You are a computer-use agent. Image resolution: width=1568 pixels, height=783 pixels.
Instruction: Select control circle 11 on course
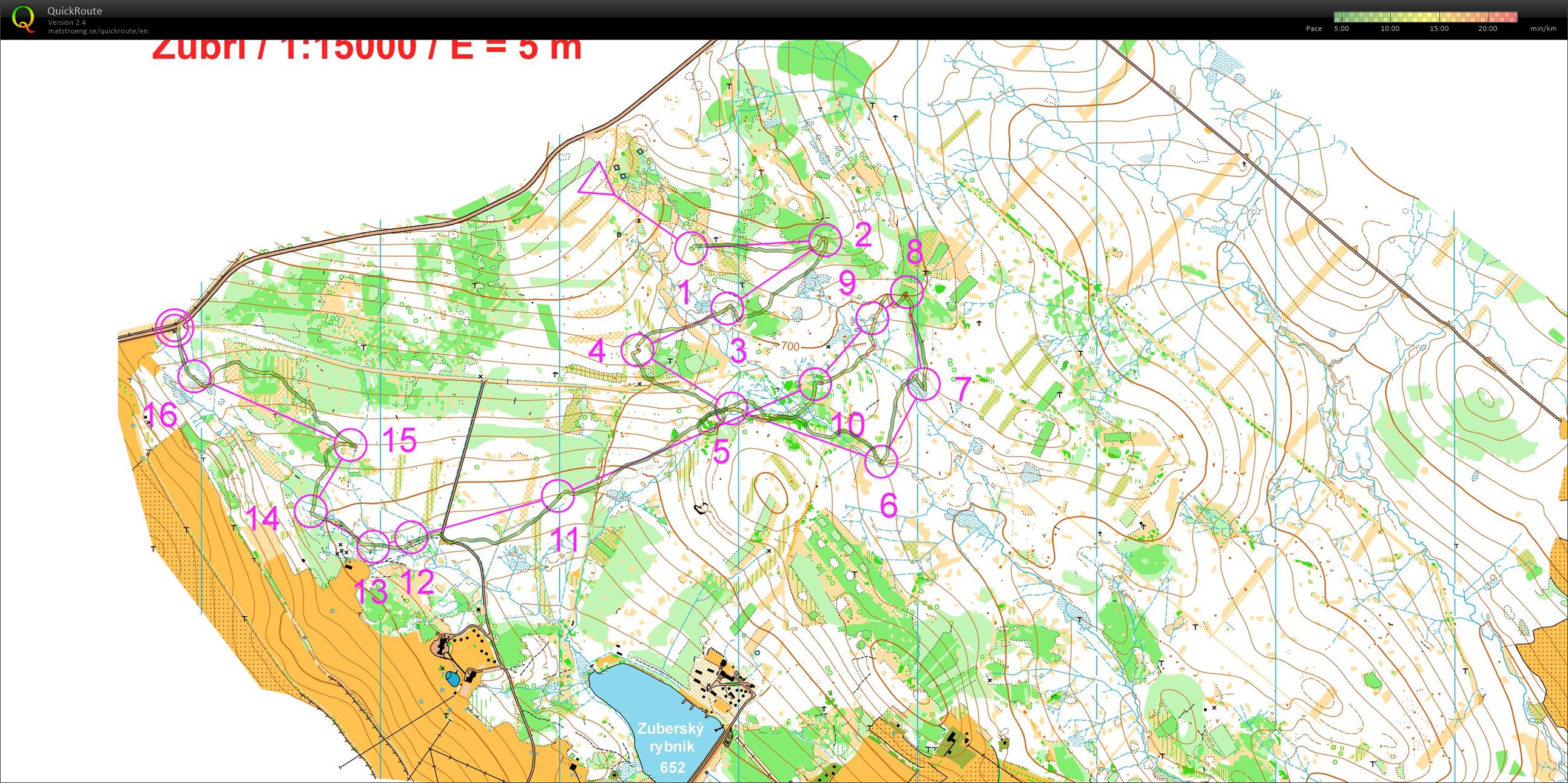point(557,496)
